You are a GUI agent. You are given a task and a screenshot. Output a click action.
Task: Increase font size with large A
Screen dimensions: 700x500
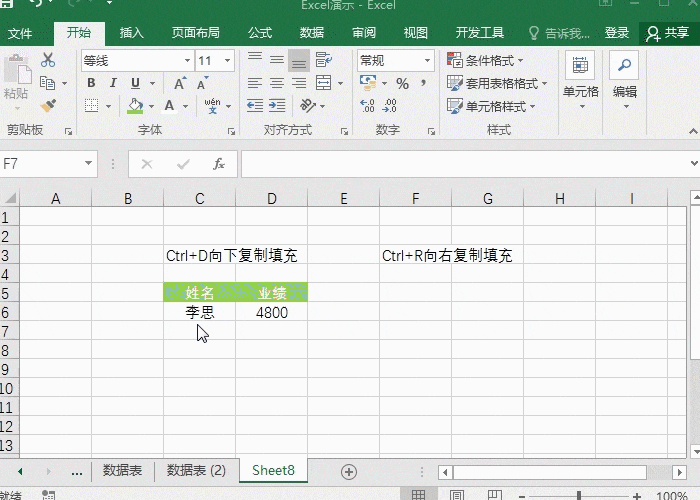(180, 83)
